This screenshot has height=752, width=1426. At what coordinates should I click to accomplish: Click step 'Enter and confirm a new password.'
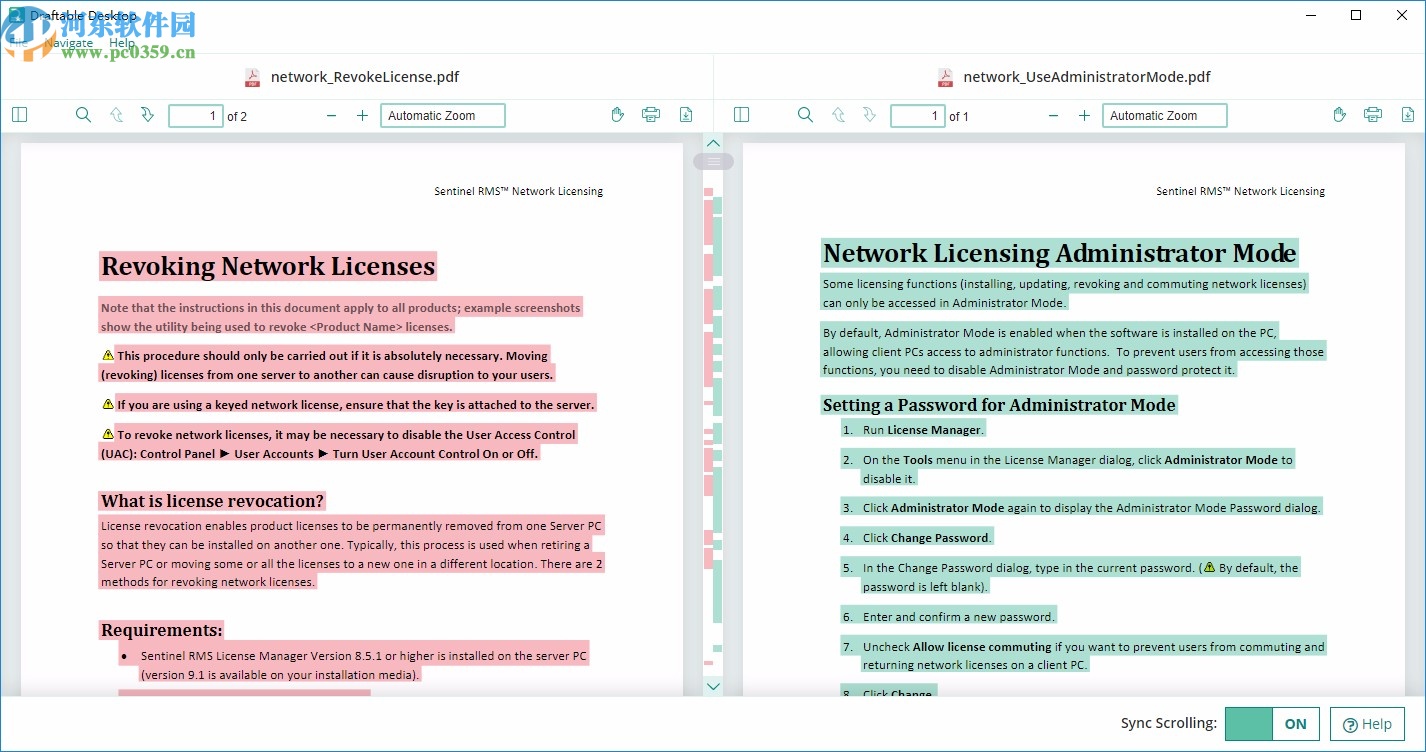pos(958,617)
